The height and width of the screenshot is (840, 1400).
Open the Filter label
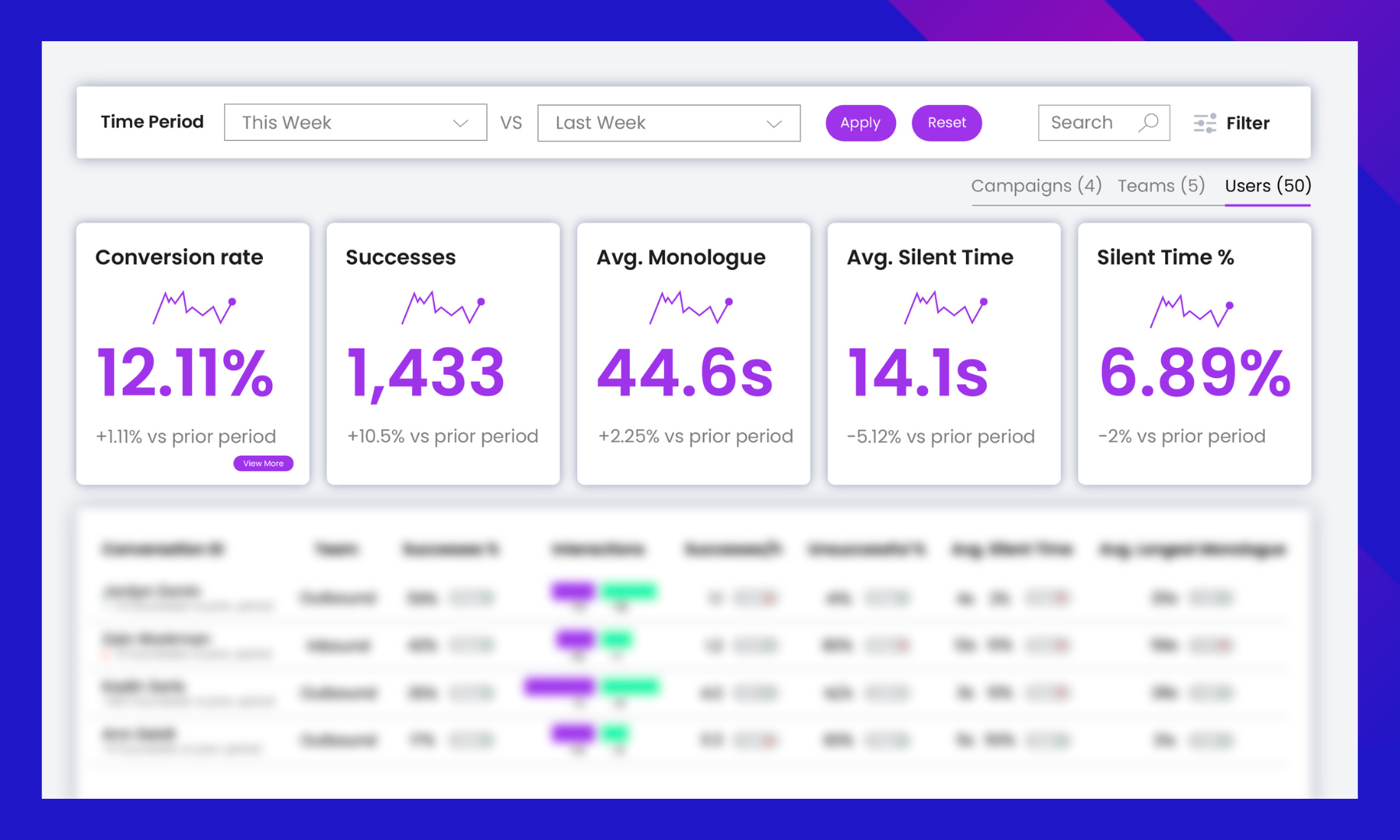point(1248,123)
